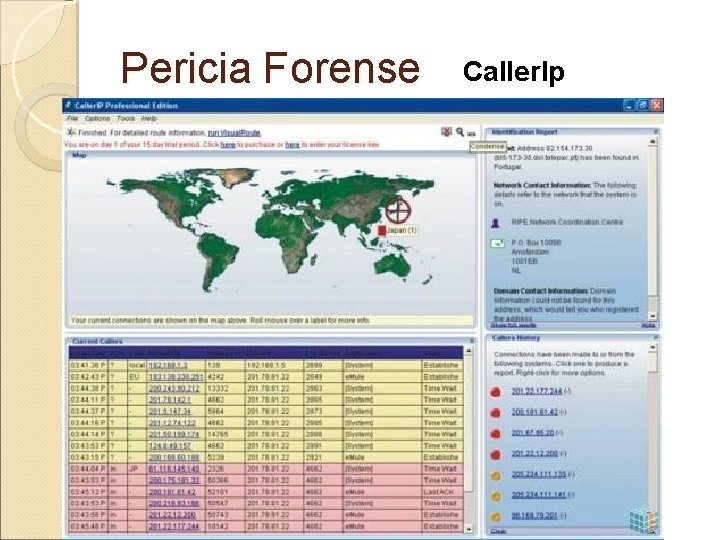Click address card icon beside P.O. Box

(497, 243)
